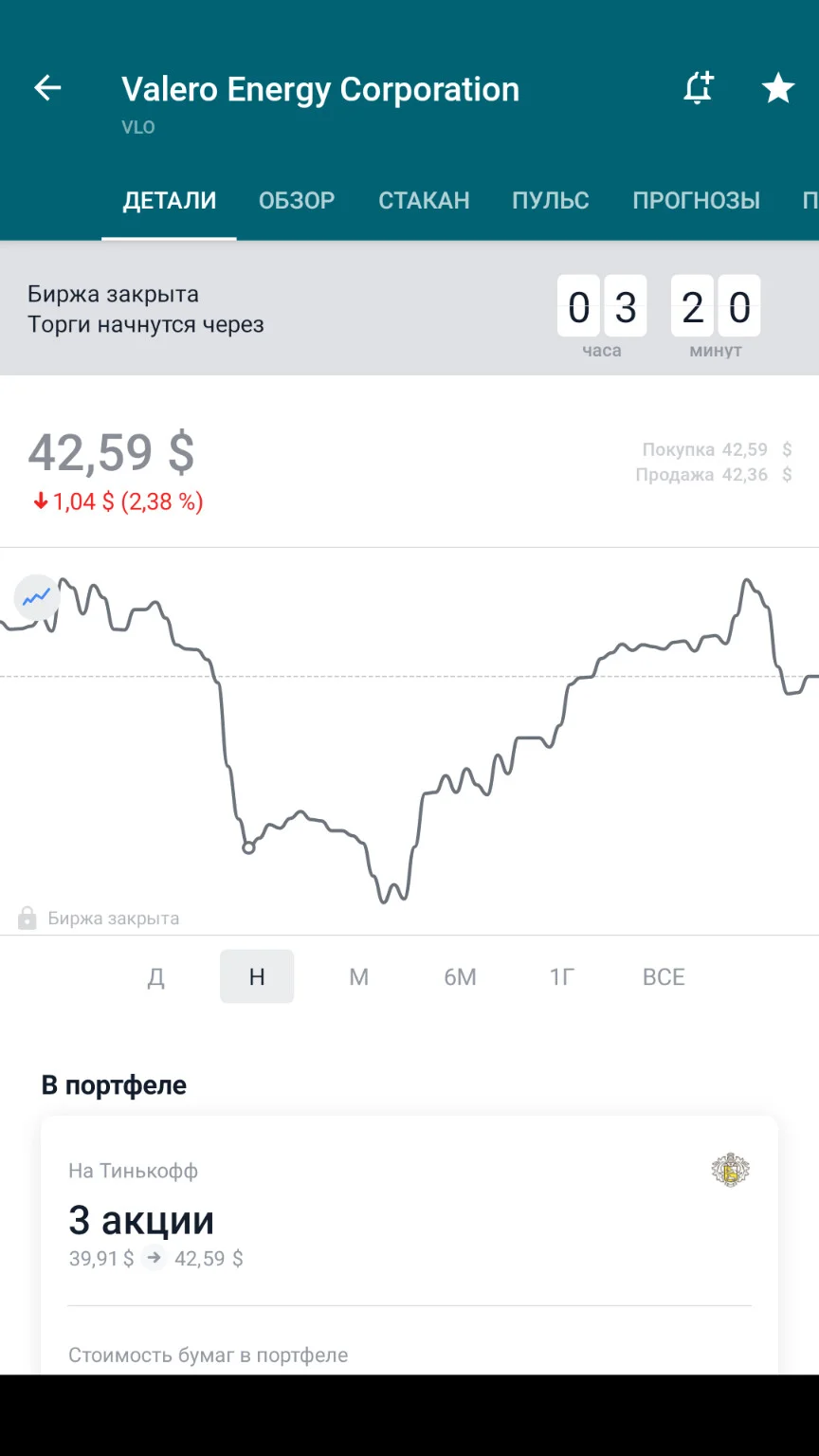Switch to the СТАКАН tab
Image resolution: width=819 pixels, height=1456 pixels.
pos(424,201)
